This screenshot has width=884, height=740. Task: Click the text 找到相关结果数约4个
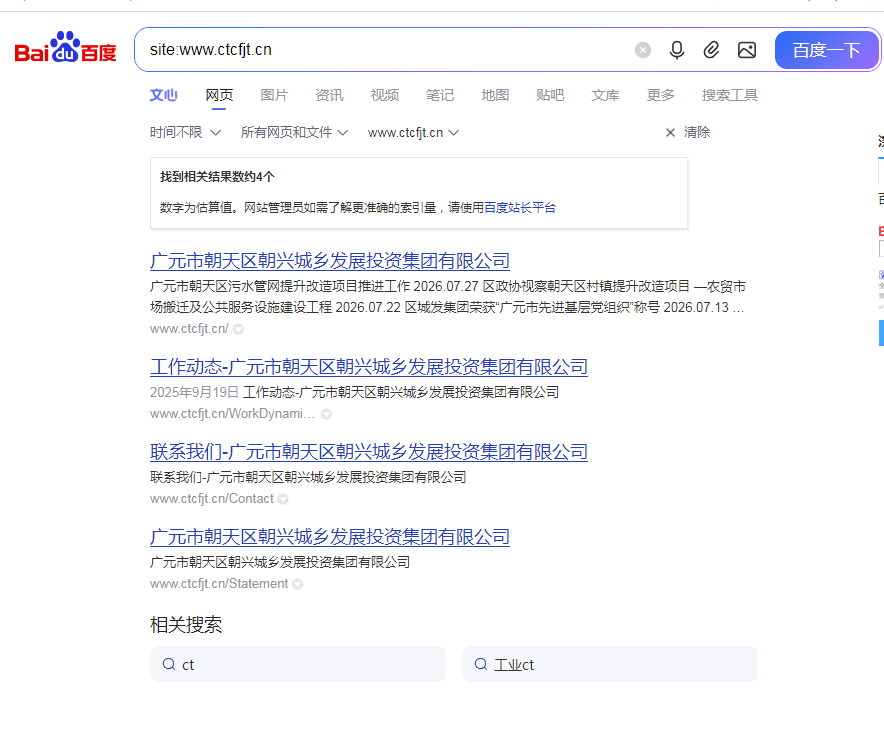click(x=217, y=177)
